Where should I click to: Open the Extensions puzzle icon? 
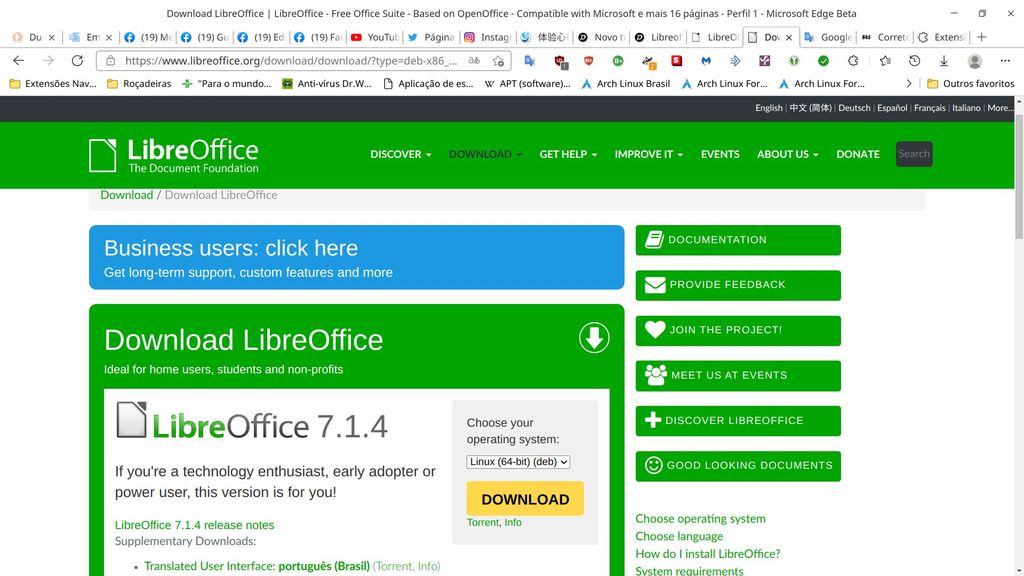click(853, 61)
